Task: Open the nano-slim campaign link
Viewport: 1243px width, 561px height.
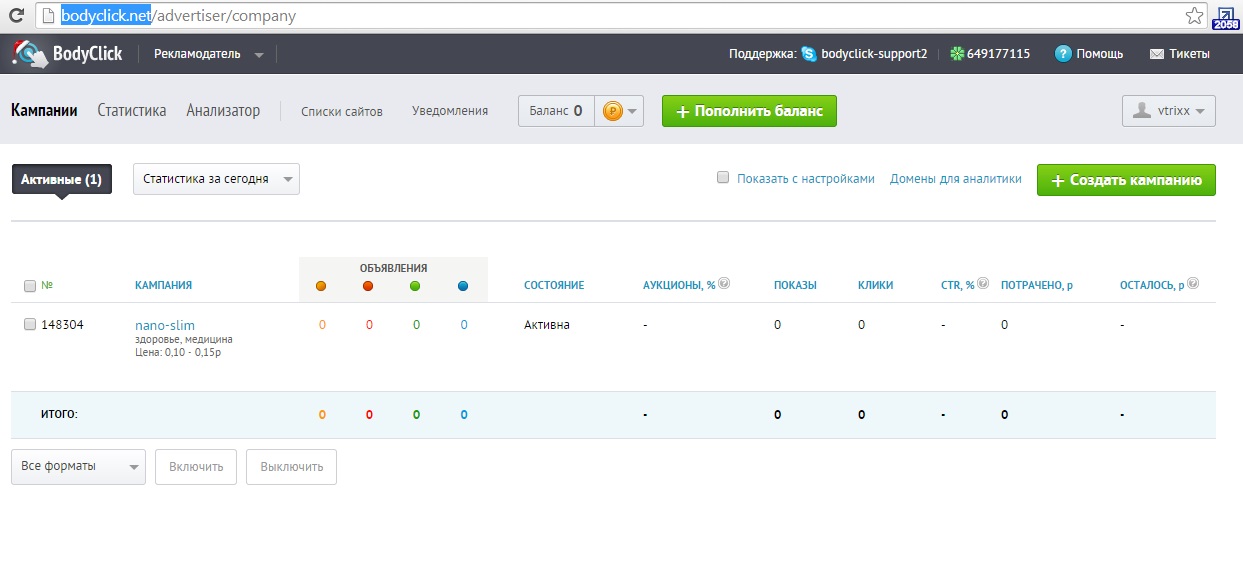Action: pyautogui.click(x=165, y=325)
